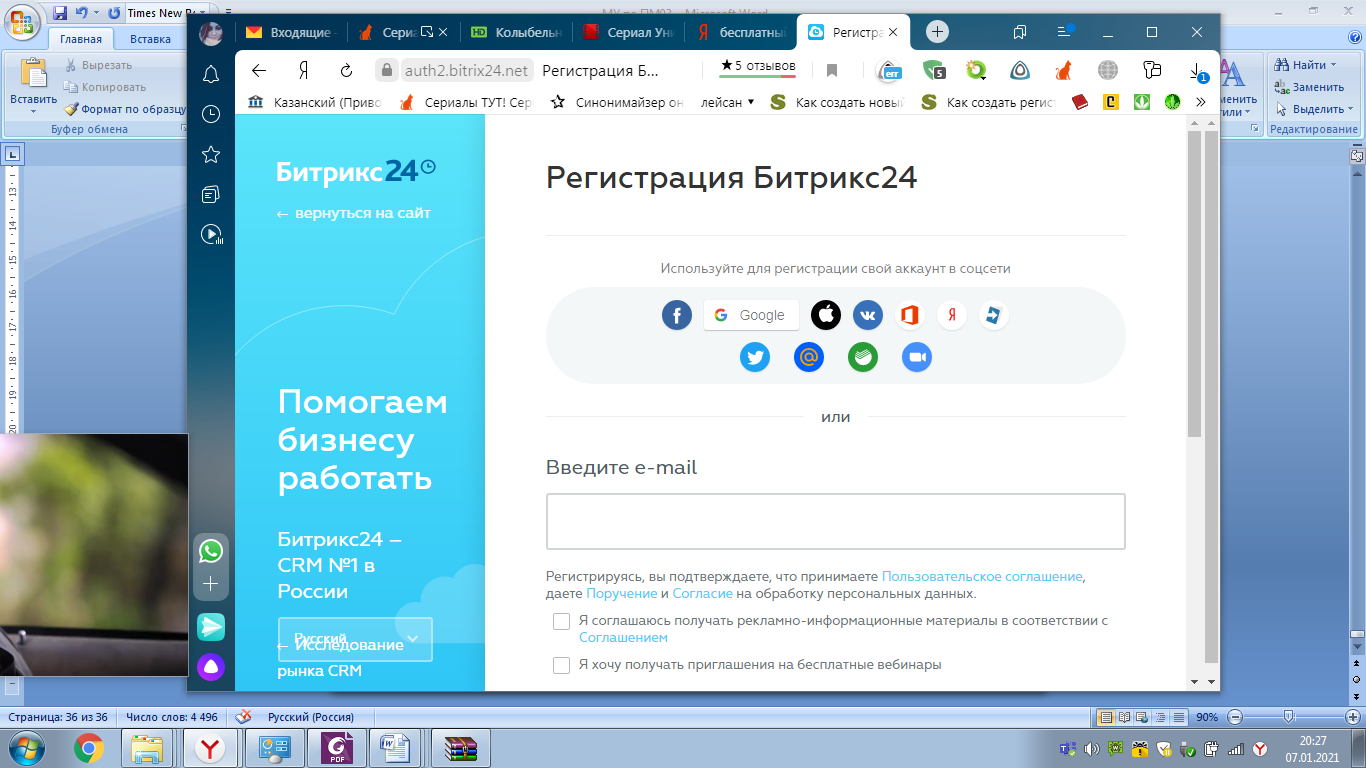Sign up with the VK icon
Viewport: 1366px width, 768px height.
point(868,316)
